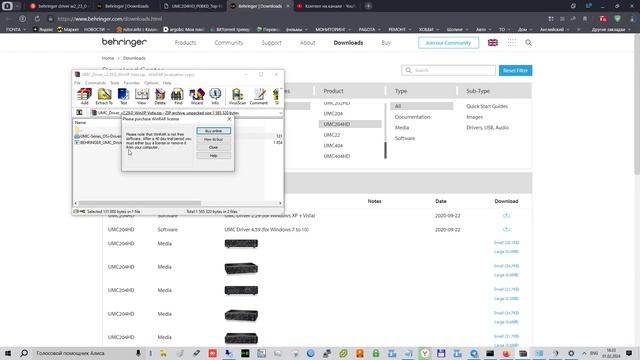Click the first UMC204HD media thumbnail
Viewport: 640px width, 360px height.
point(241,244)
